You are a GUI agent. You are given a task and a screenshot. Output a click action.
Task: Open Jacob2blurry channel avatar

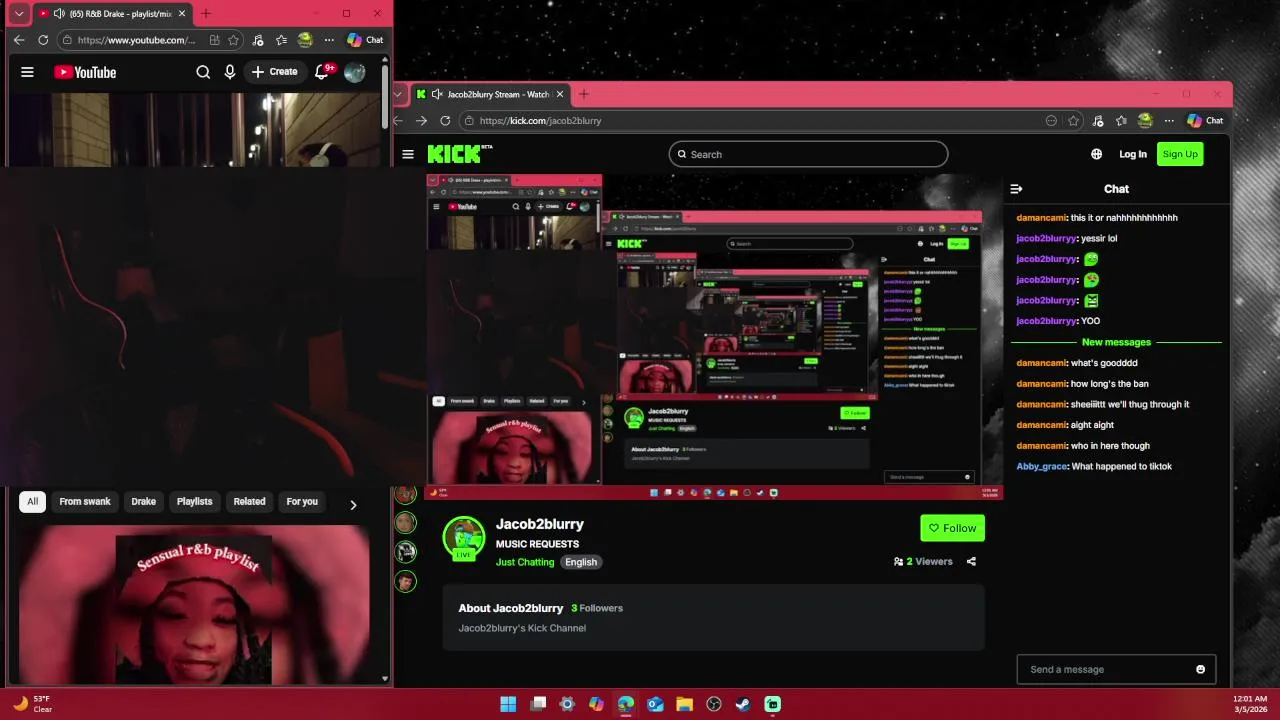pyautogui.click(x=464, y=538)
